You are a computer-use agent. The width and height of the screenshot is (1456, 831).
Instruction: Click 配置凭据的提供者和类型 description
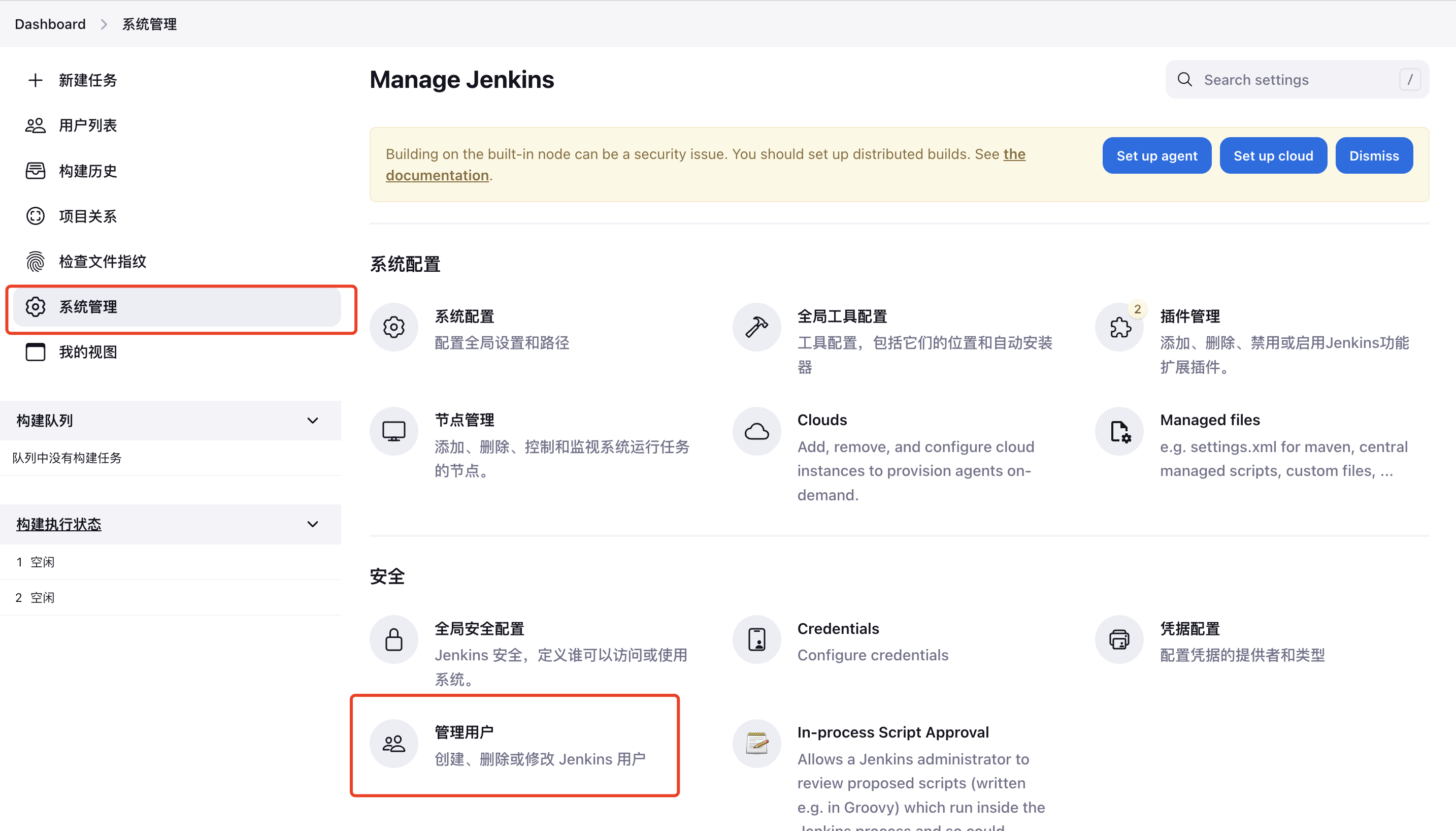[x=1242, y=655]
